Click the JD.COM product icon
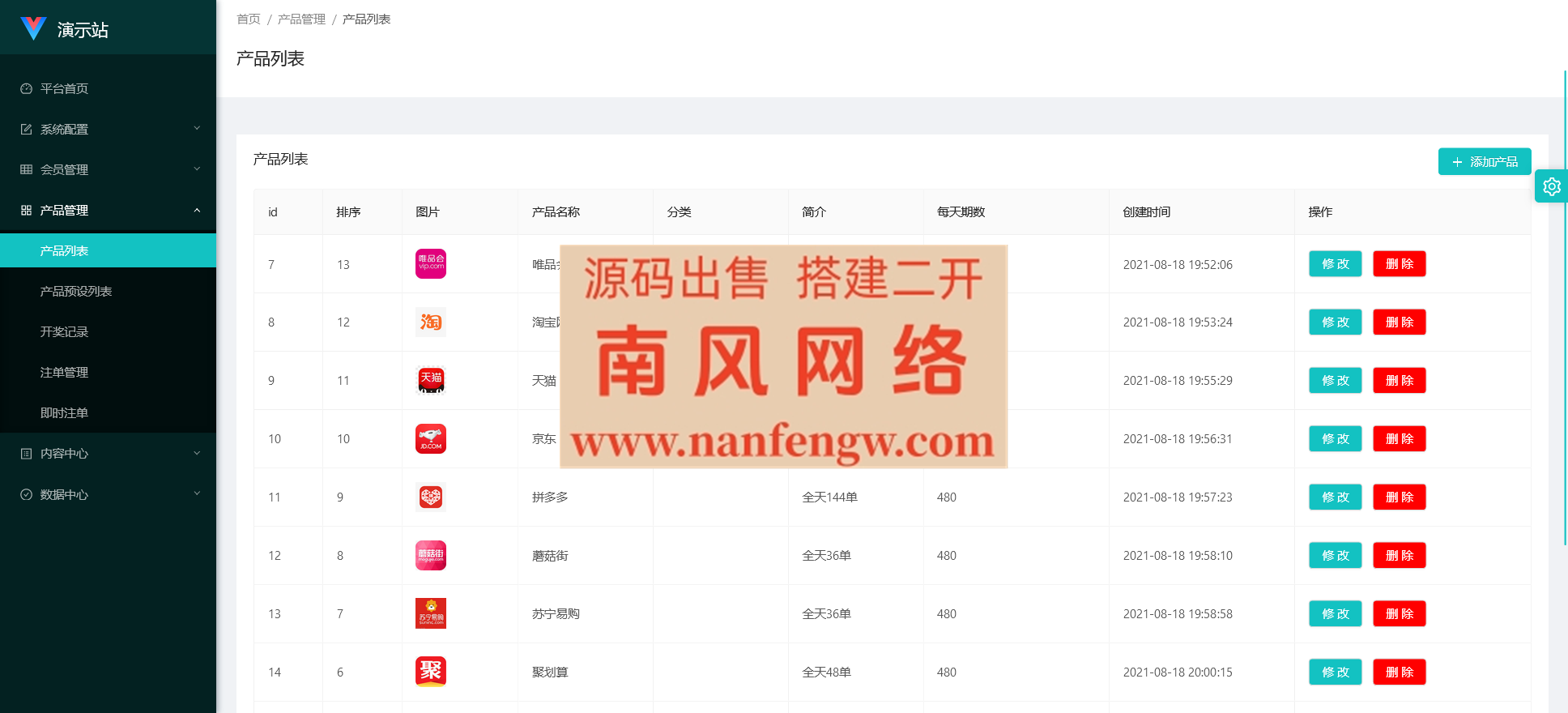 (430, 438)
